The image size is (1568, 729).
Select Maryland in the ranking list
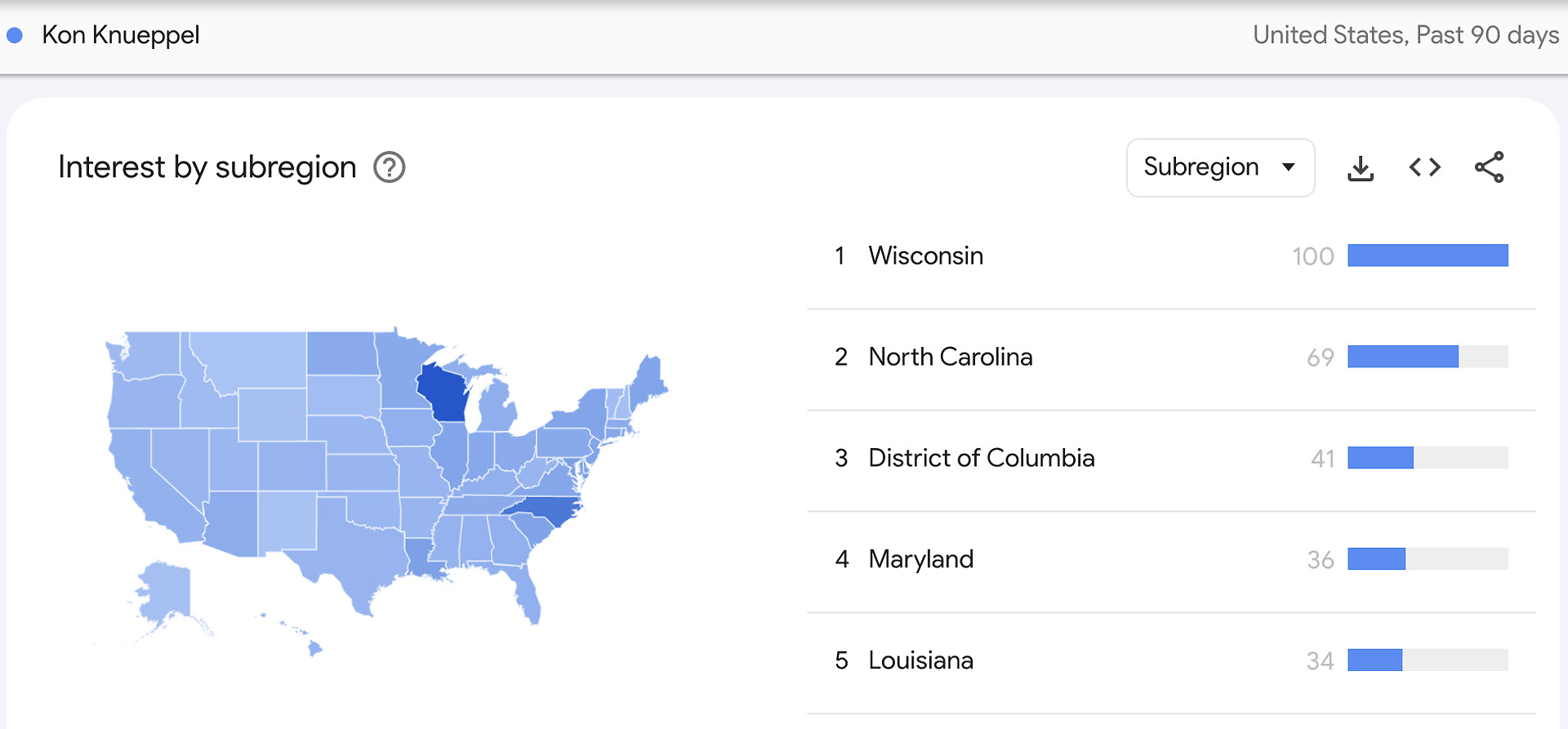point(920,560)
